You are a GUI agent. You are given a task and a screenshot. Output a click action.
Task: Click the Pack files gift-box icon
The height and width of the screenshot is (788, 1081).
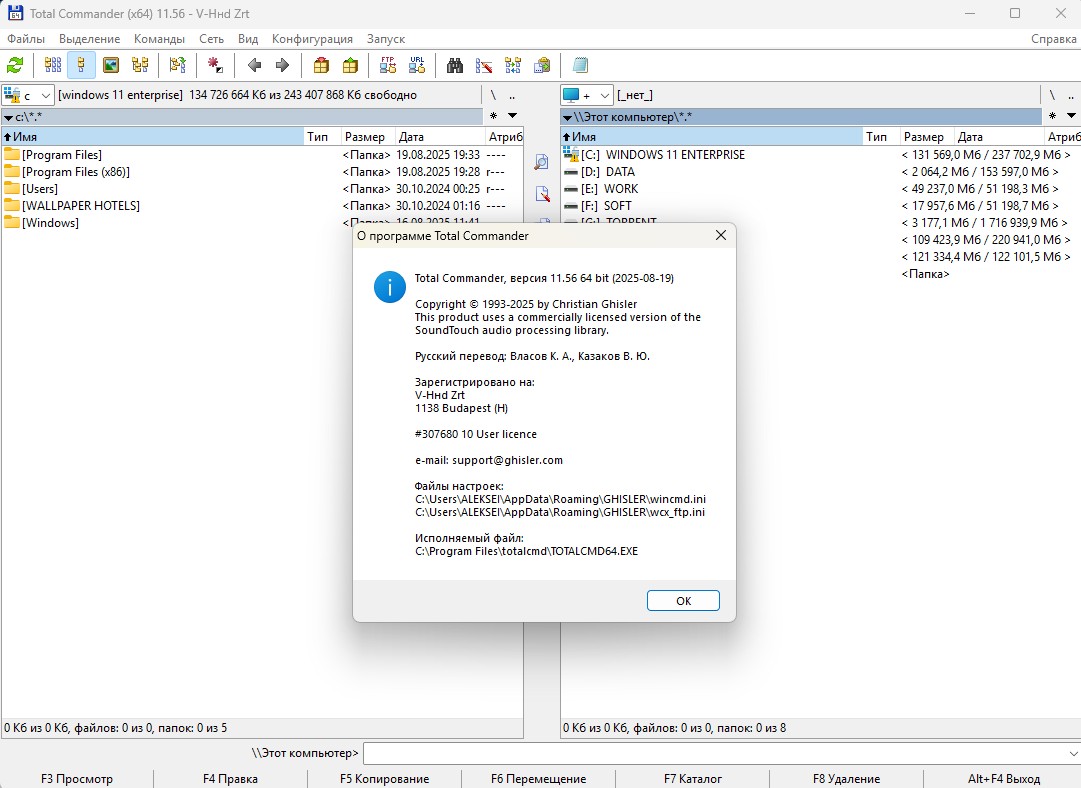tap(321, 65)
